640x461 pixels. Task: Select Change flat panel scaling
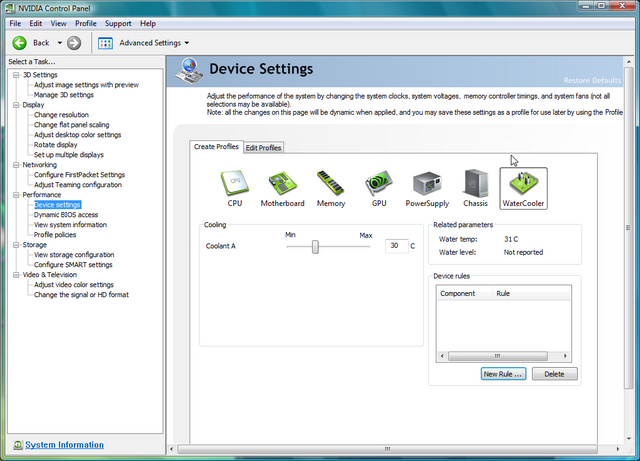tap(71, 125)
